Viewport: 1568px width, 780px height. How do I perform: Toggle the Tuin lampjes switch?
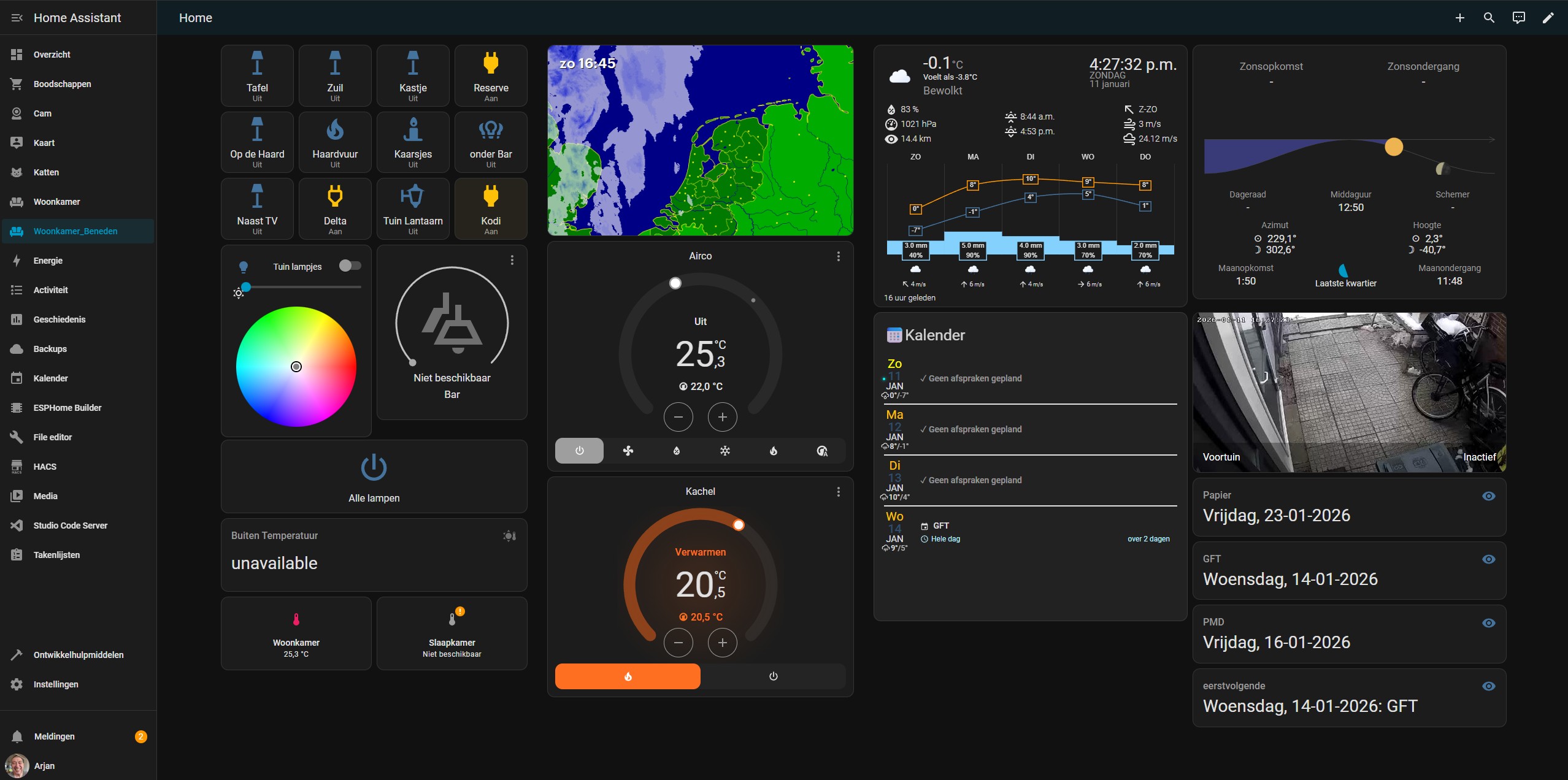[350, 266]
